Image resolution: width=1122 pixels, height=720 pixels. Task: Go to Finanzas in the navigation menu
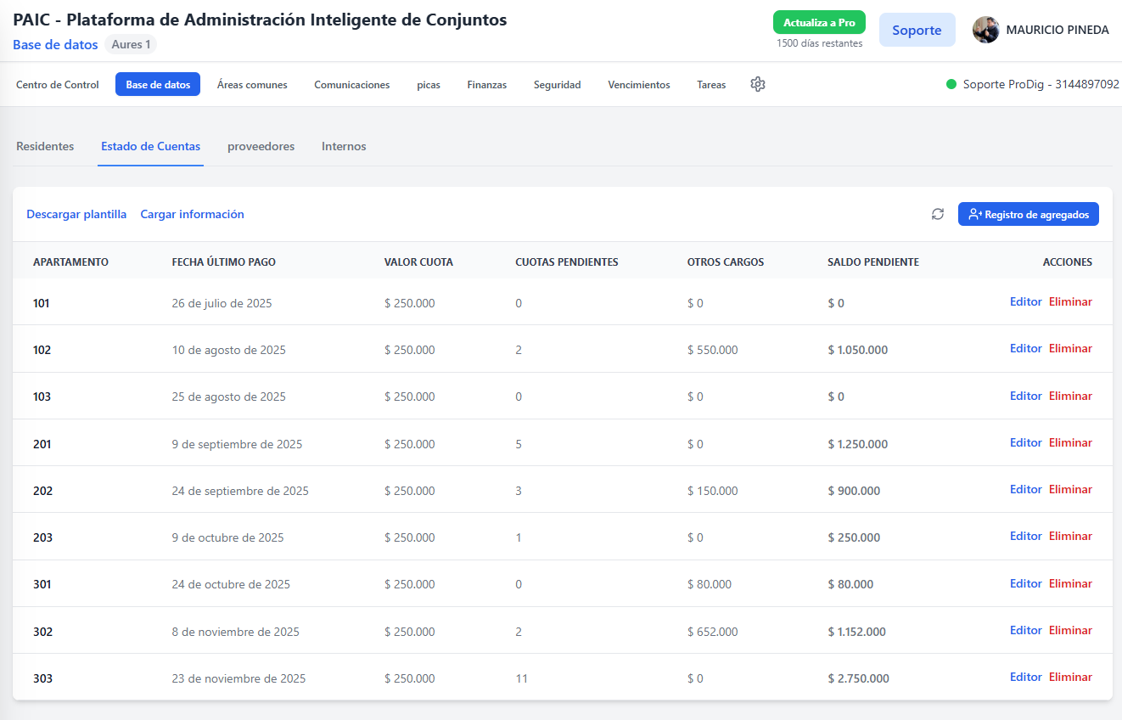pyautogui.click(x=487, y=85)
